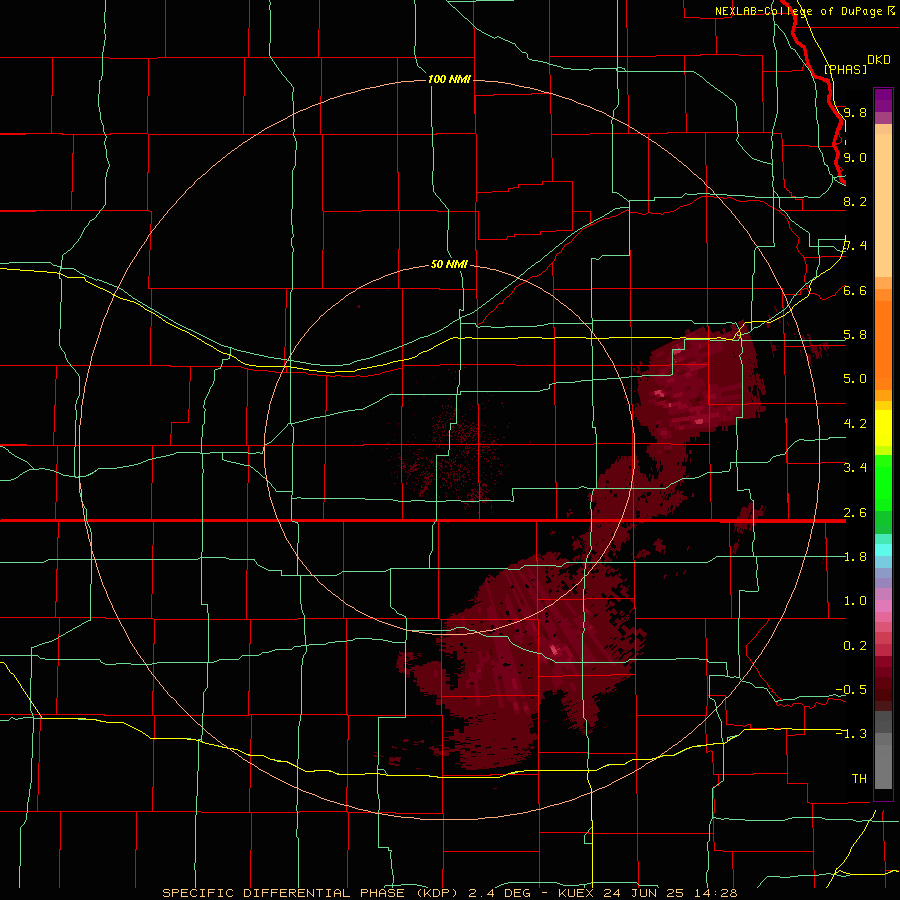900x900 pixels.
Task: Pick the cyan swatch on the color bar
Action: [883, 550]
